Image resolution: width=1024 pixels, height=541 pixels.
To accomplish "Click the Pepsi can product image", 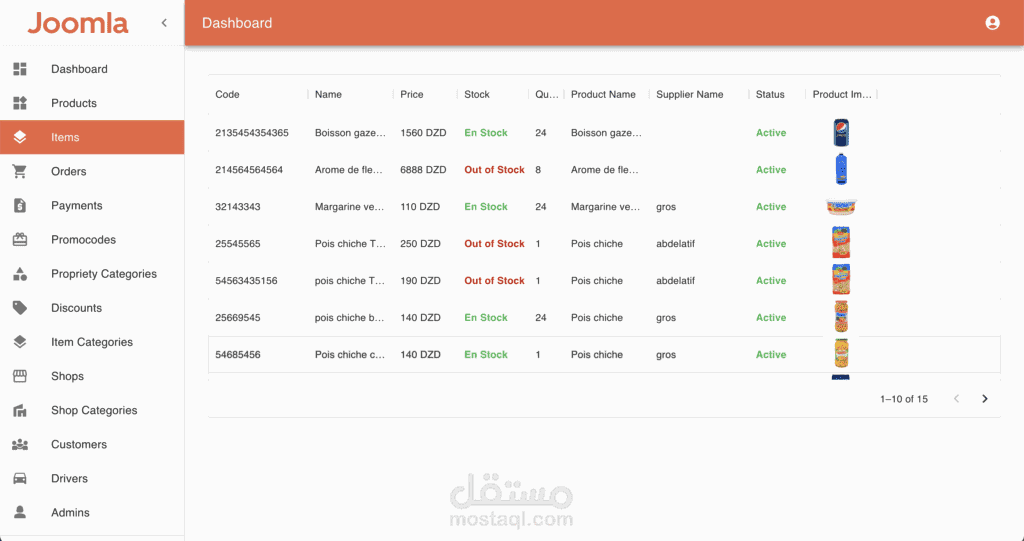I will point(841,133).
